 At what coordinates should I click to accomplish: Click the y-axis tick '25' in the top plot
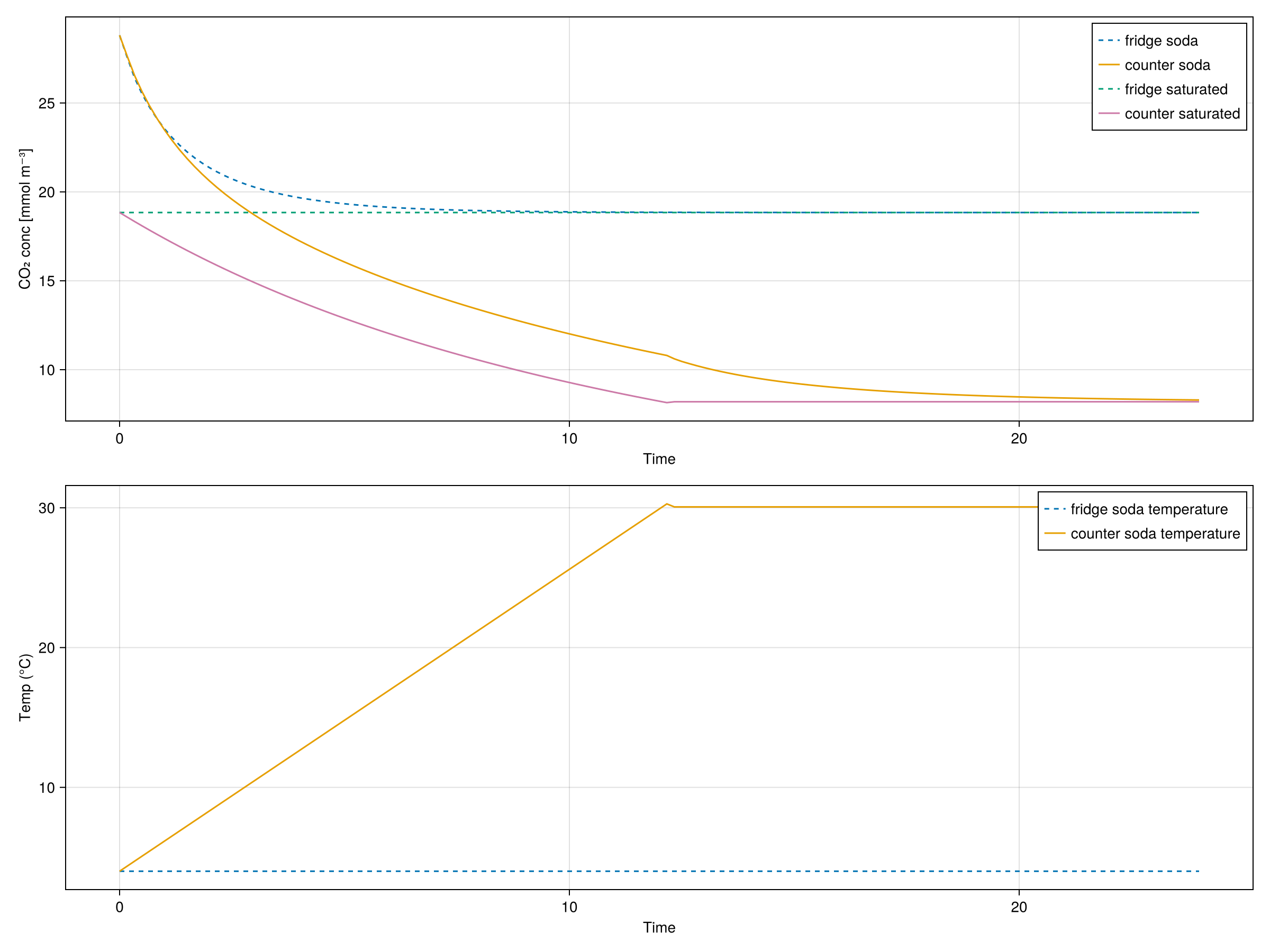click(47, 103)
